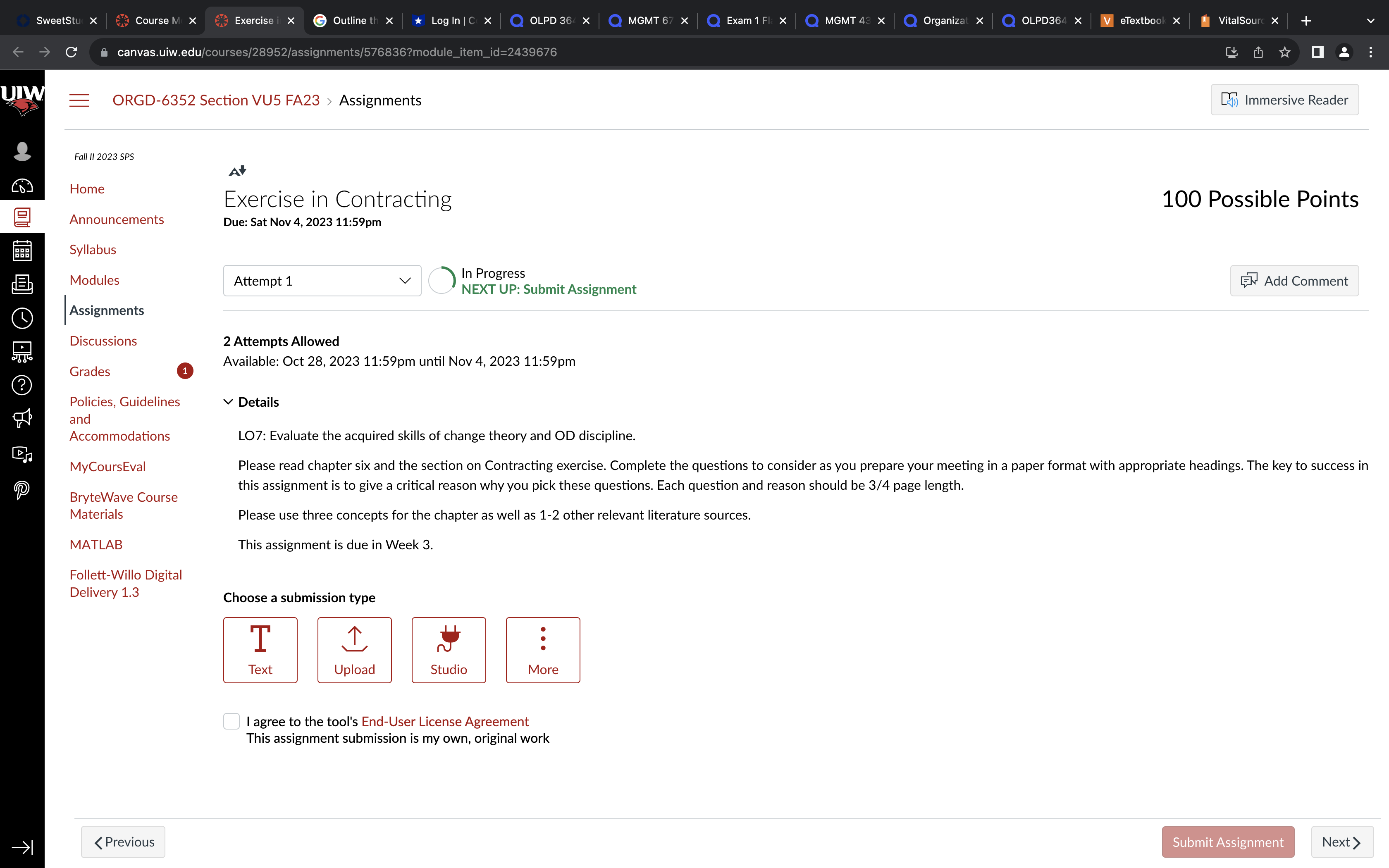Expand the global navigation with arrow icon
The height and width of the screenshot is (868, 1389).
click(x=22, y=847)
